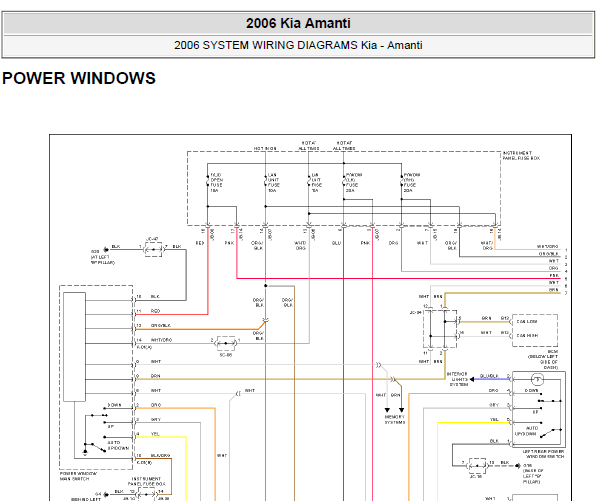Click the WHT arrowhead above Memory Systems
Screen dimensions: 596x501
click(x=387, y=410)
